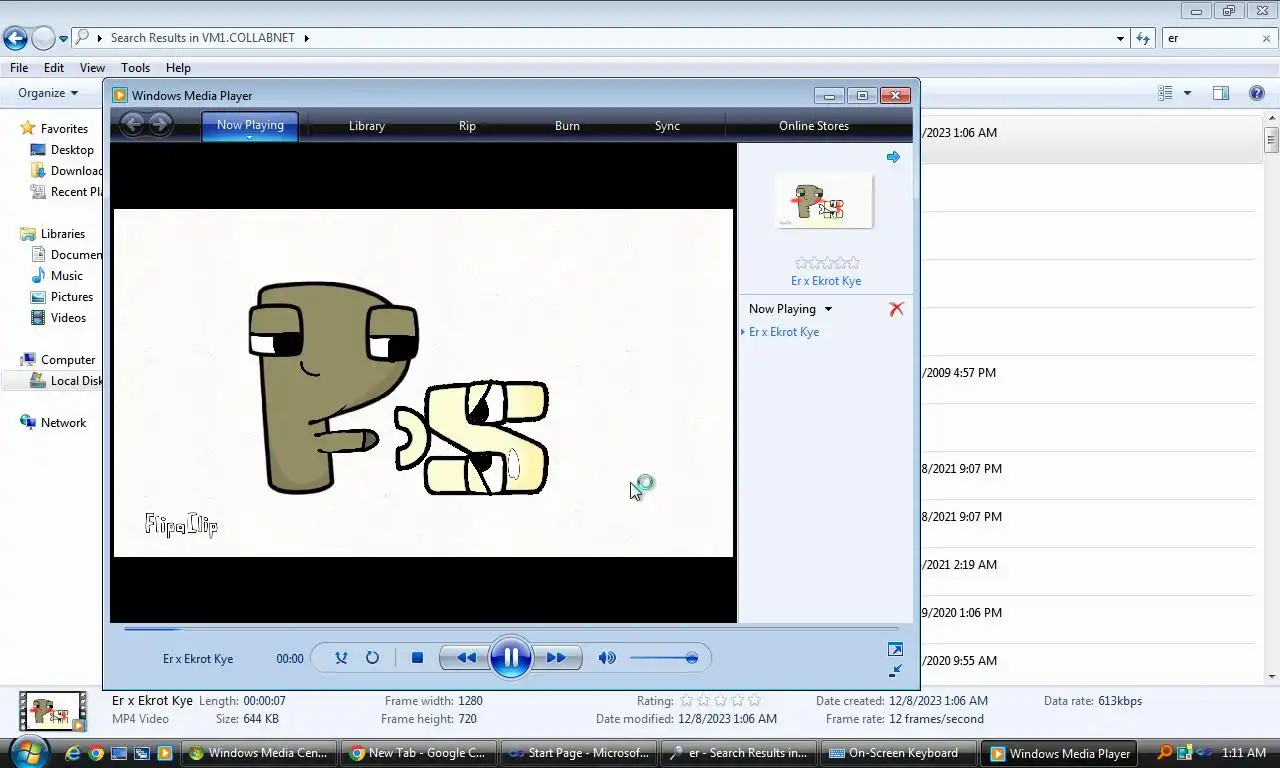This screenshot has height=768, width=1280.
Task: Pause playback in Windows Media Player
Action: coord(510,657)
